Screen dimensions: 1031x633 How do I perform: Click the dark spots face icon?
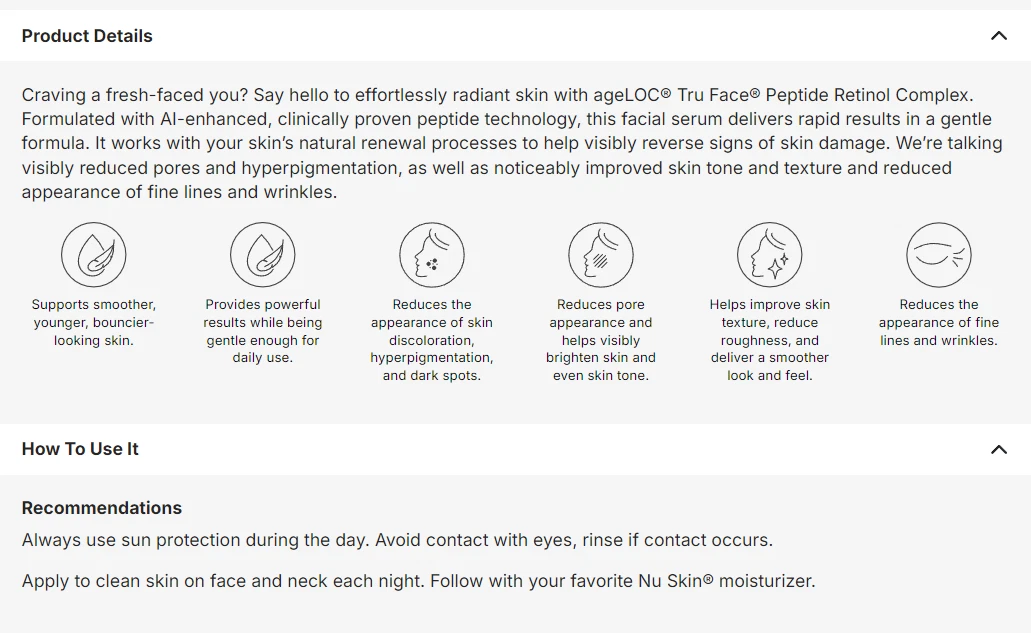[x=432, y=255]
